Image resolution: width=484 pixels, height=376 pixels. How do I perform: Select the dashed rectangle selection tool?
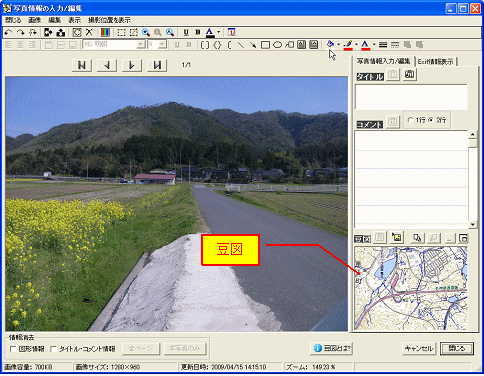coord(122,32)
